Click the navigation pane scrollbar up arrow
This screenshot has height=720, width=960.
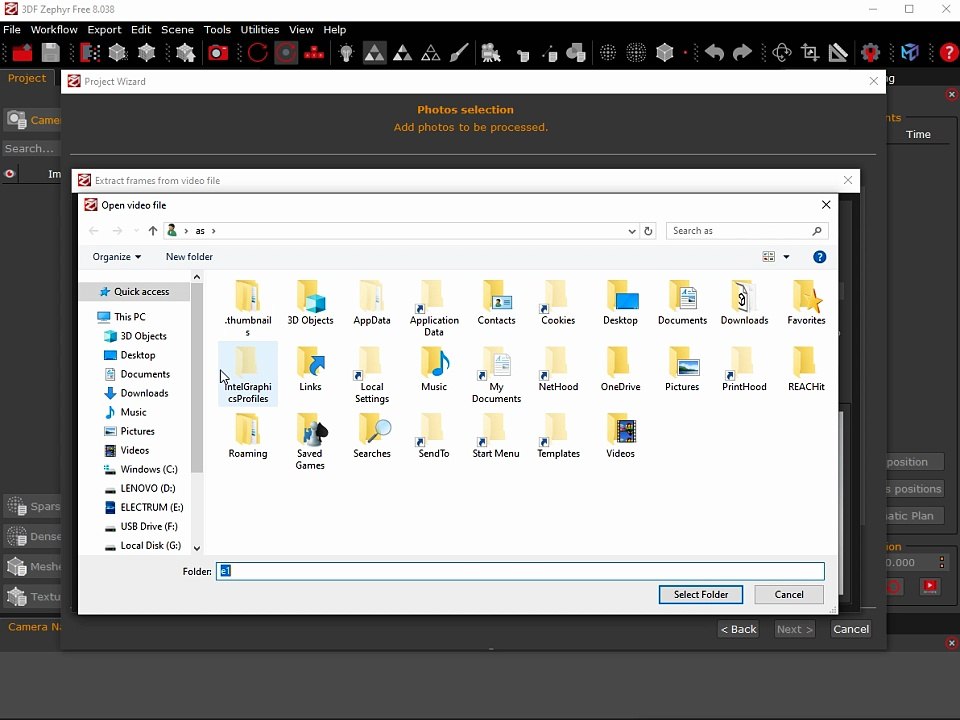(197, 277)
